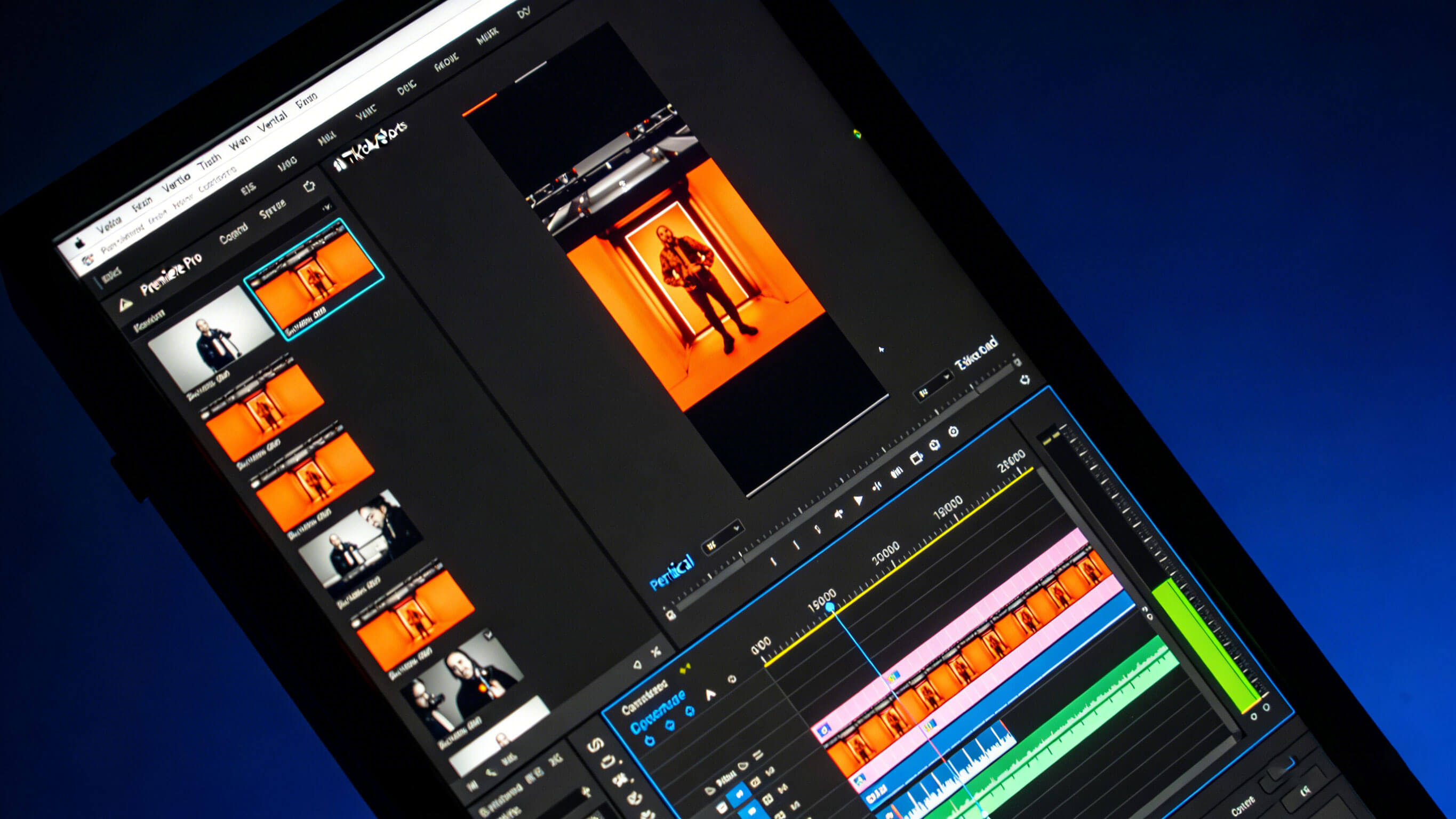
Task: Click the yellow snap icon in the timeline header
Action: point(685,669)
